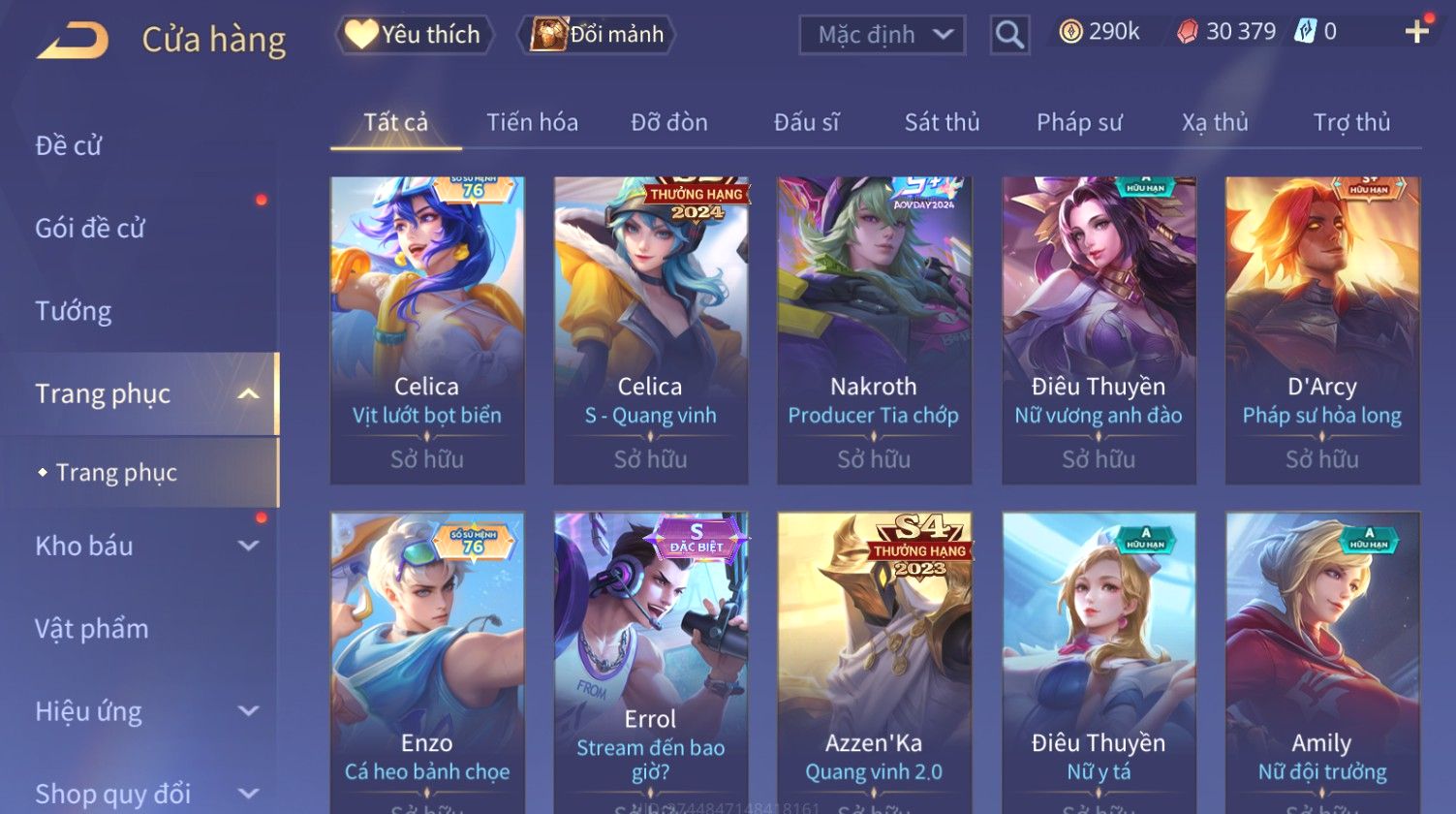Click the gold coin balance icon
This screenshot has height=814, width=1456.
coord(1070,33)
